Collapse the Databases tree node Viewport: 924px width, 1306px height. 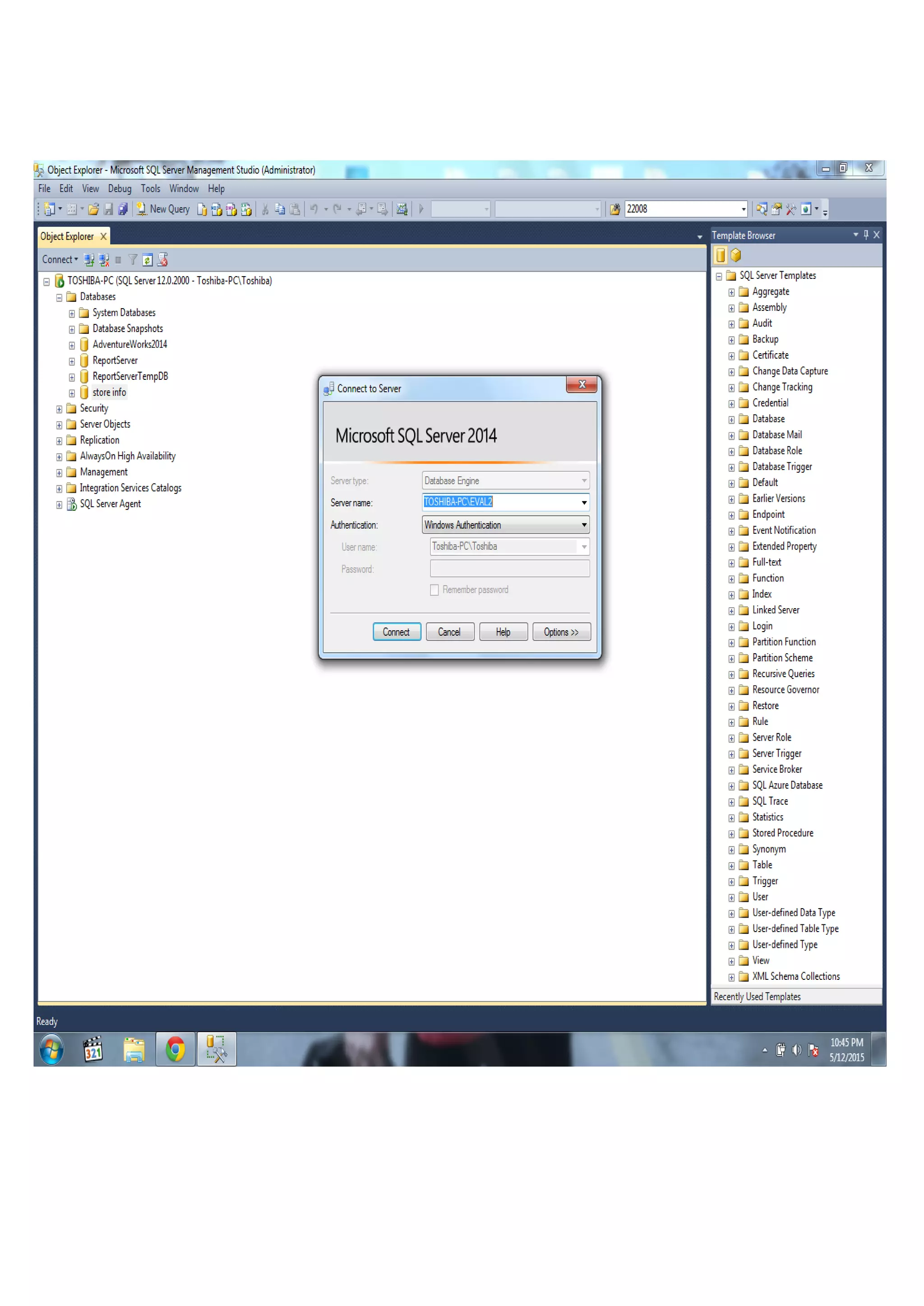59,297
